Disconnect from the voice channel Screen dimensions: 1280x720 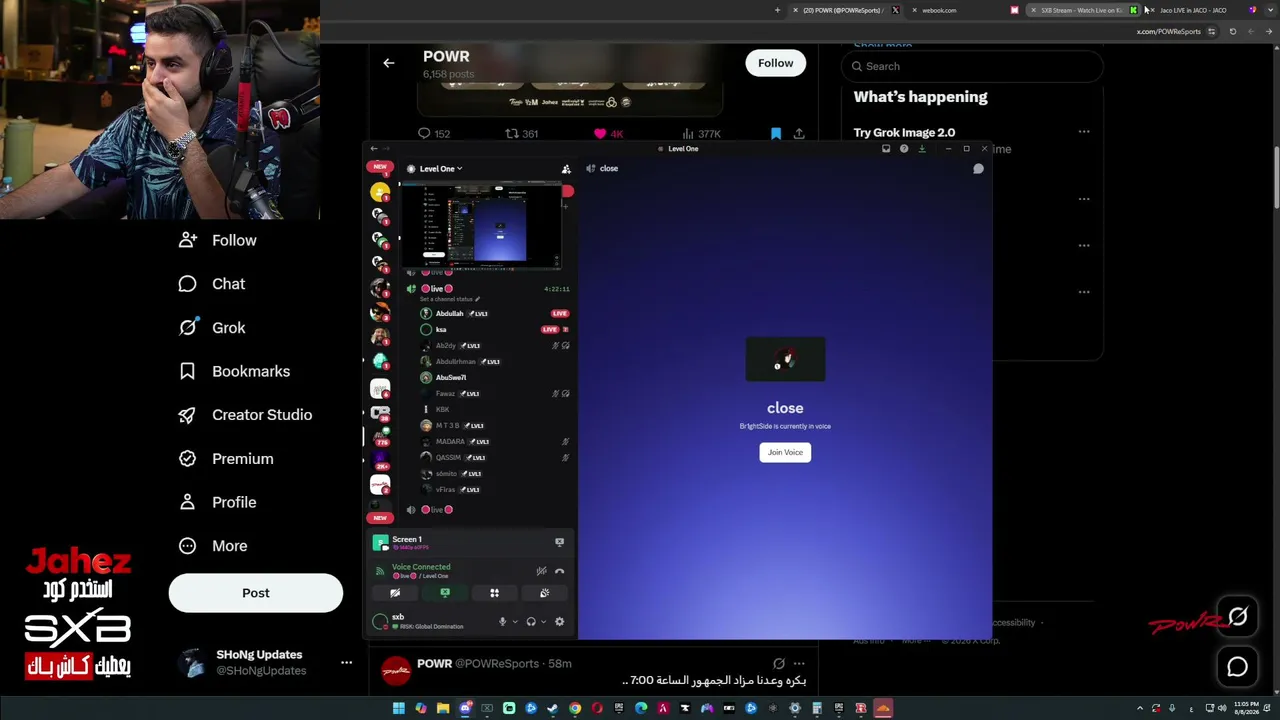(559, 571)
